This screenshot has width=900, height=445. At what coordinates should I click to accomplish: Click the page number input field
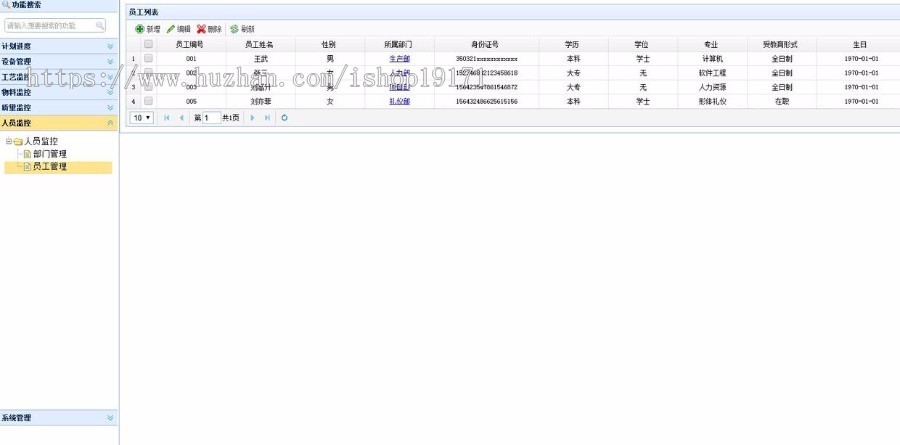212,118
